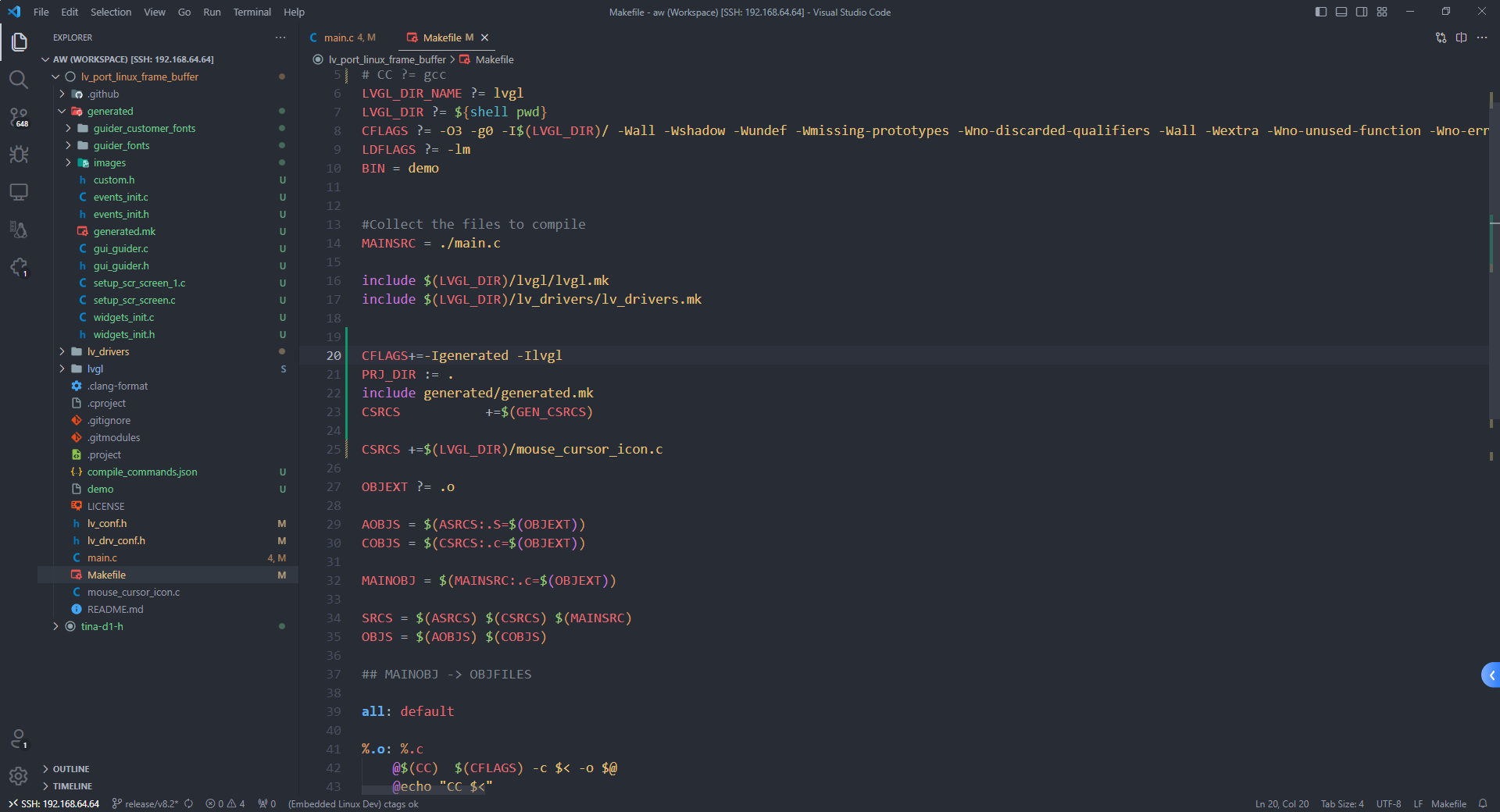Open README.md file
Image resolution: width=1500 pixels, height=812 pixels.
[x=116, y=609]
